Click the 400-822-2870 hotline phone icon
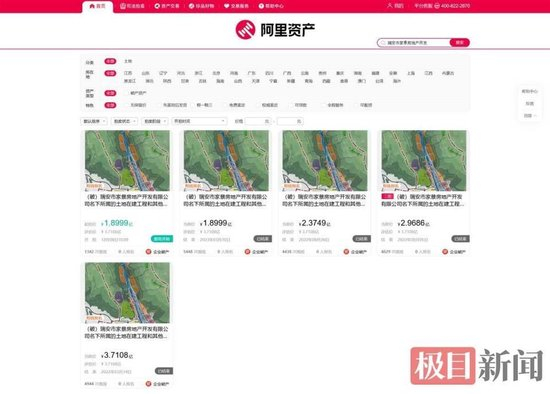 pos(437,6)
